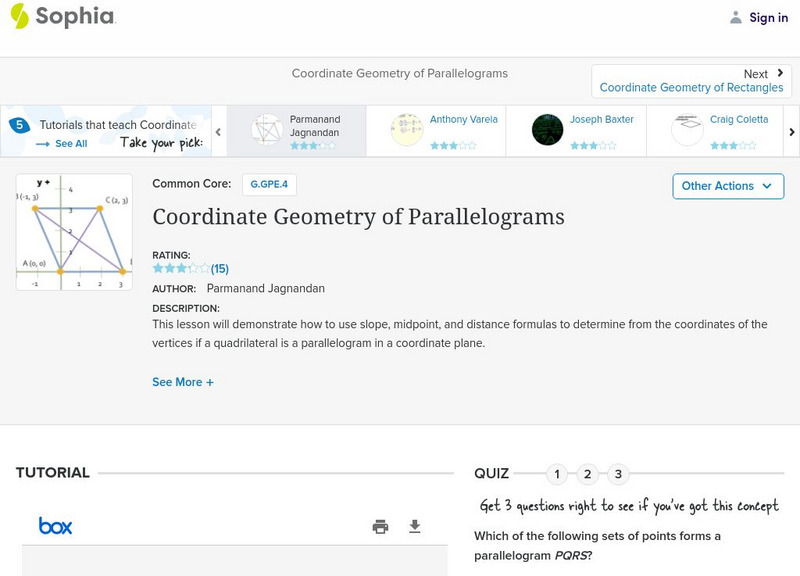
Task: Go to quiz question 3
Action: 618,474
